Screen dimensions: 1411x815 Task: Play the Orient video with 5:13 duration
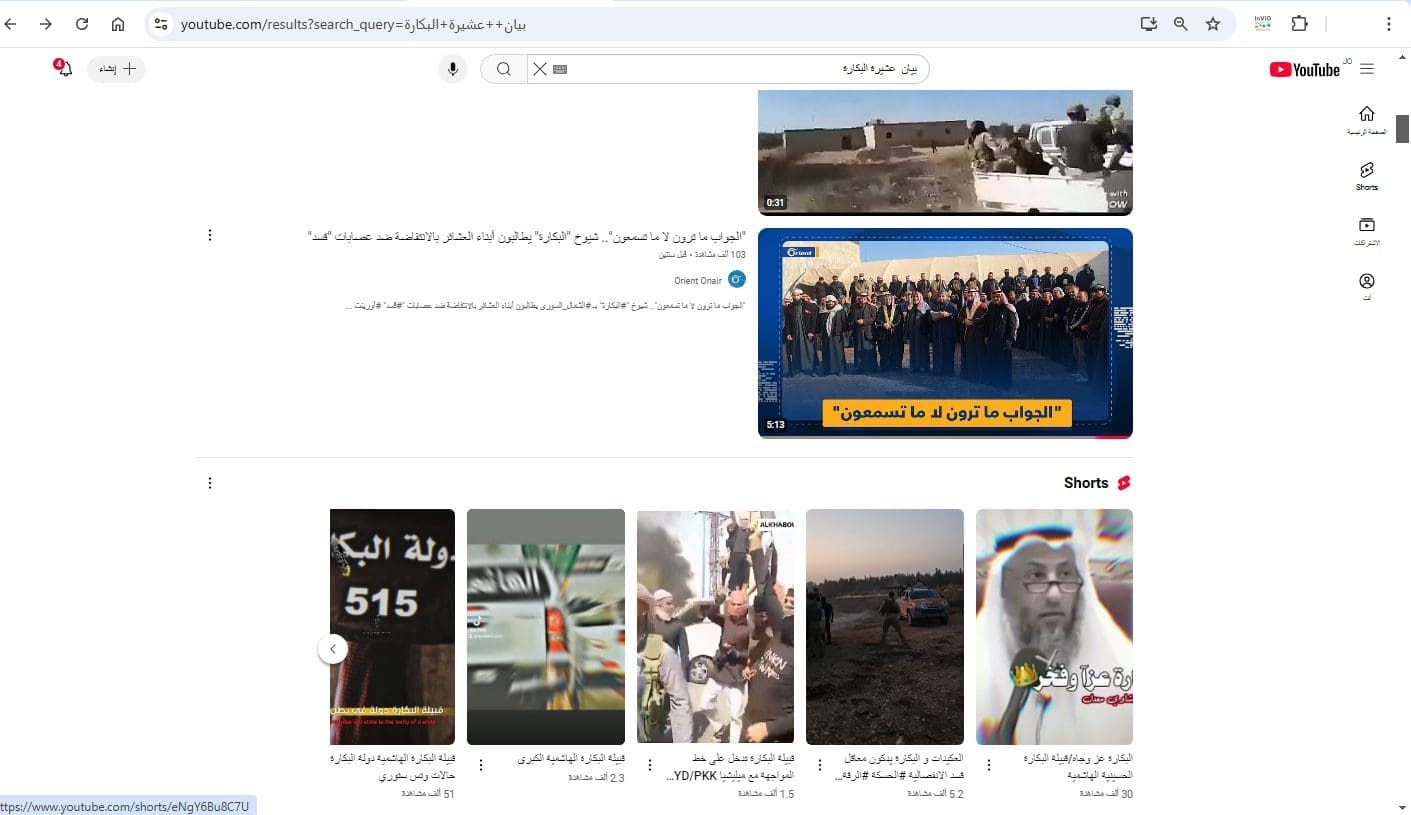(945, 333)
